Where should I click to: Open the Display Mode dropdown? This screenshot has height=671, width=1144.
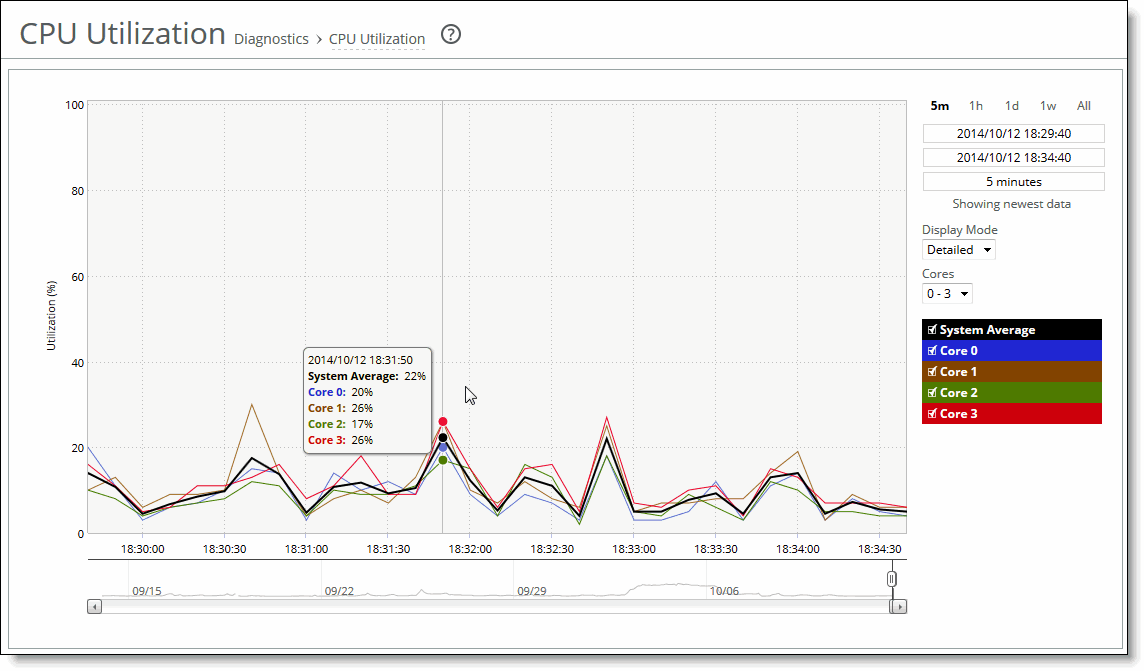[x=958, y=249]
